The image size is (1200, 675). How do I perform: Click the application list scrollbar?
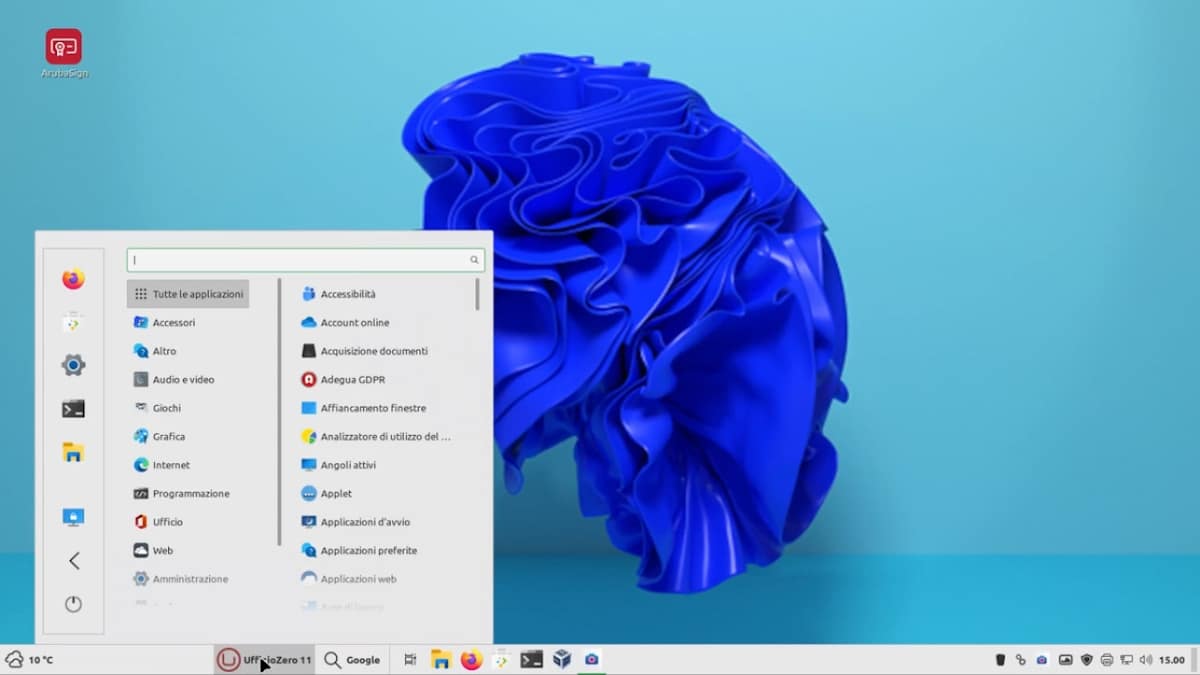point(478,295)
